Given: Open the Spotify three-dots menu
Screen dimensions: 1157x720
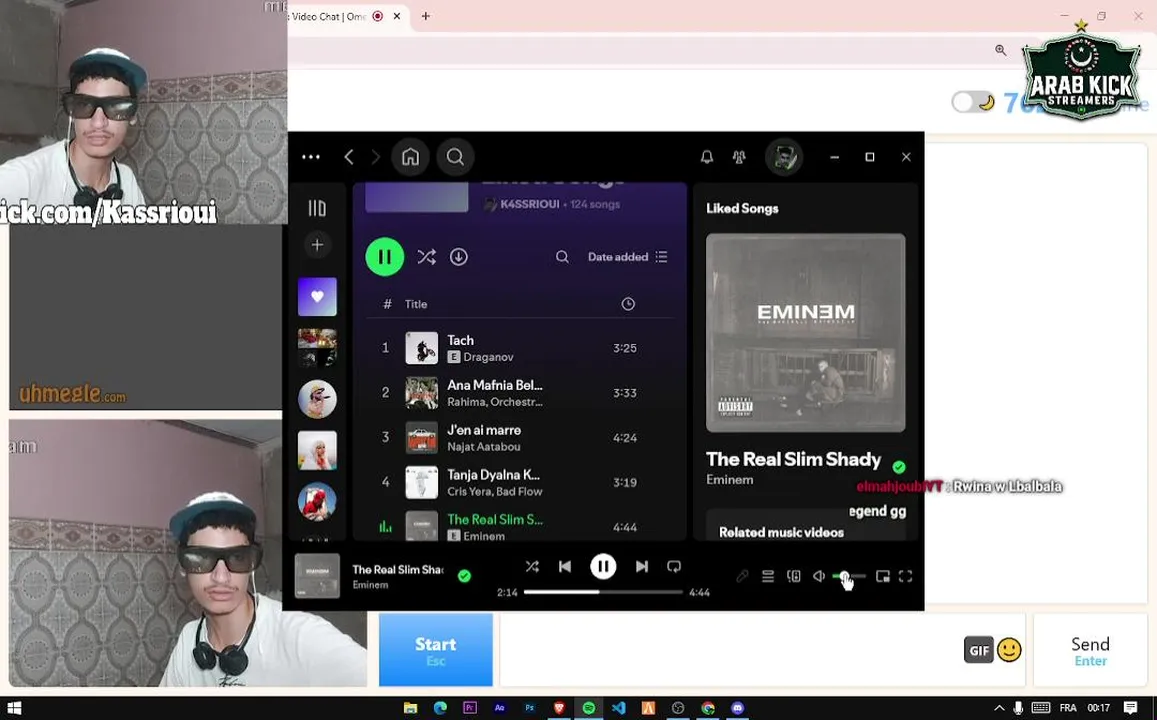Looking at the screenshot, I should click(x=311, y=157).
